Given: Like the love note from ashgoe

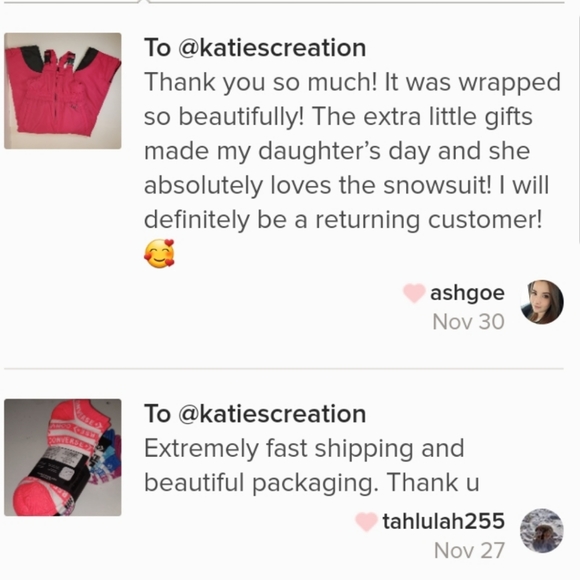Looking at the screenshot, I should tap(414, 293).
